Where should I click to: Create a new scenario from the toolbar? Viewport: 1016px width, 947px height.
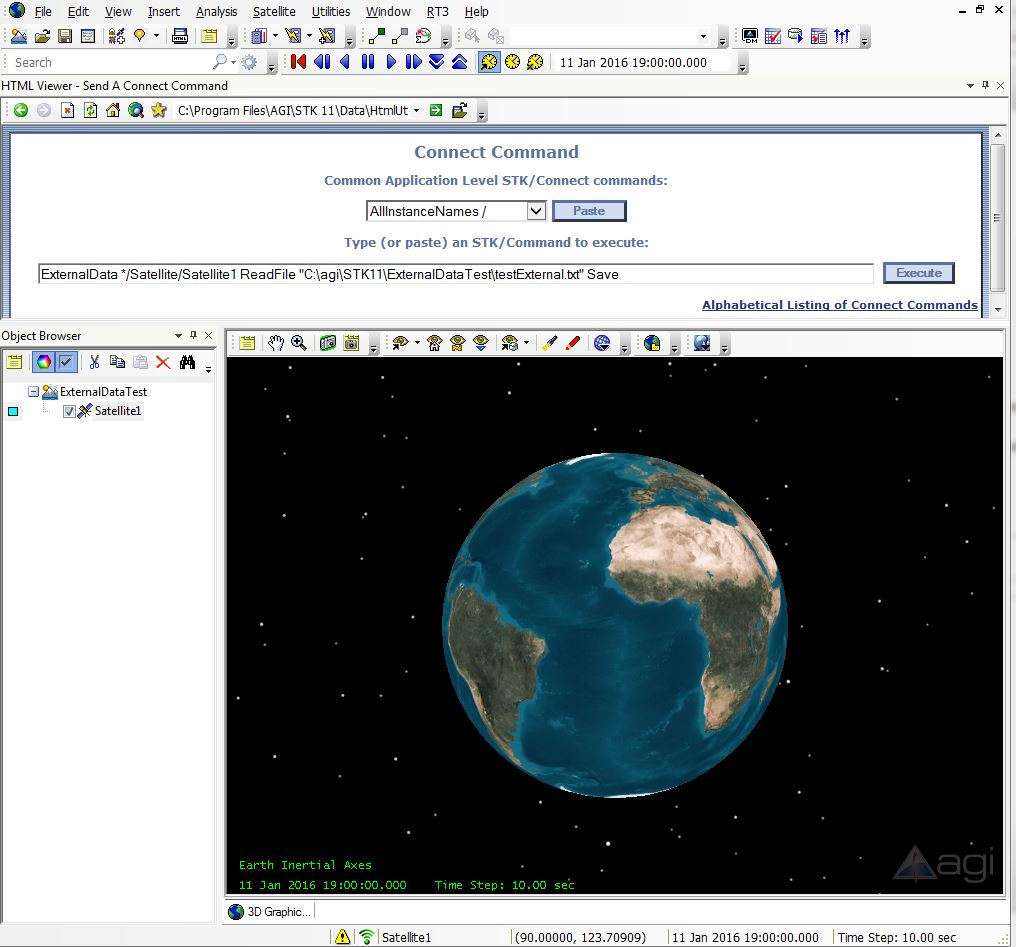point(19,36)
